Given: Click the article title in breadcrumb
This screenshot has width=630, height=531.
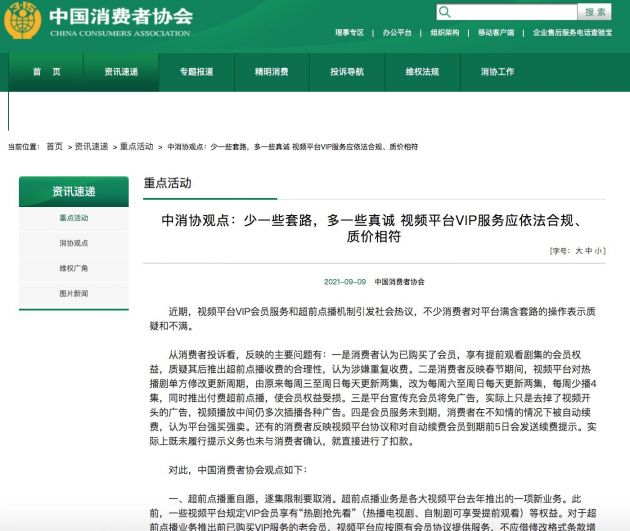Looking at the screenshot, I should point(292,147).
